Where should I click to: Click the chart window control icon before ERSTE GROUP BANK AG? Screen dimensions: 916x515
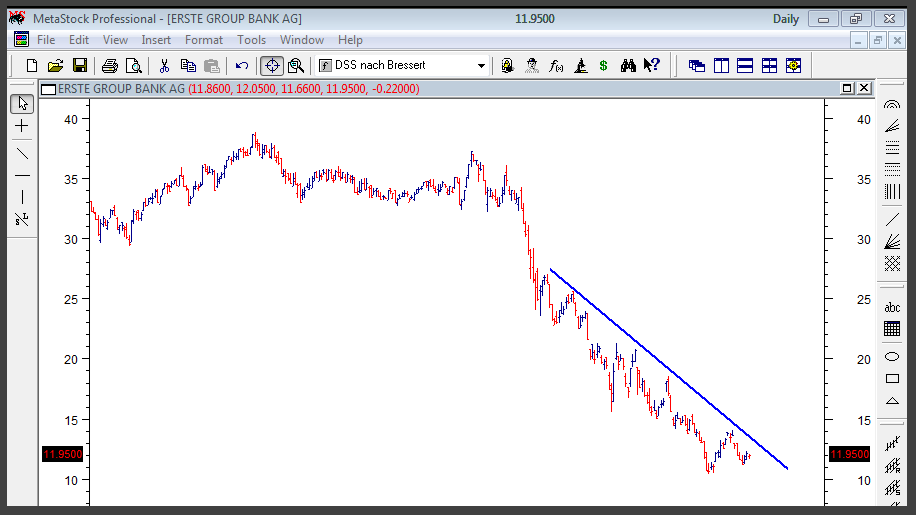(48, 89)
